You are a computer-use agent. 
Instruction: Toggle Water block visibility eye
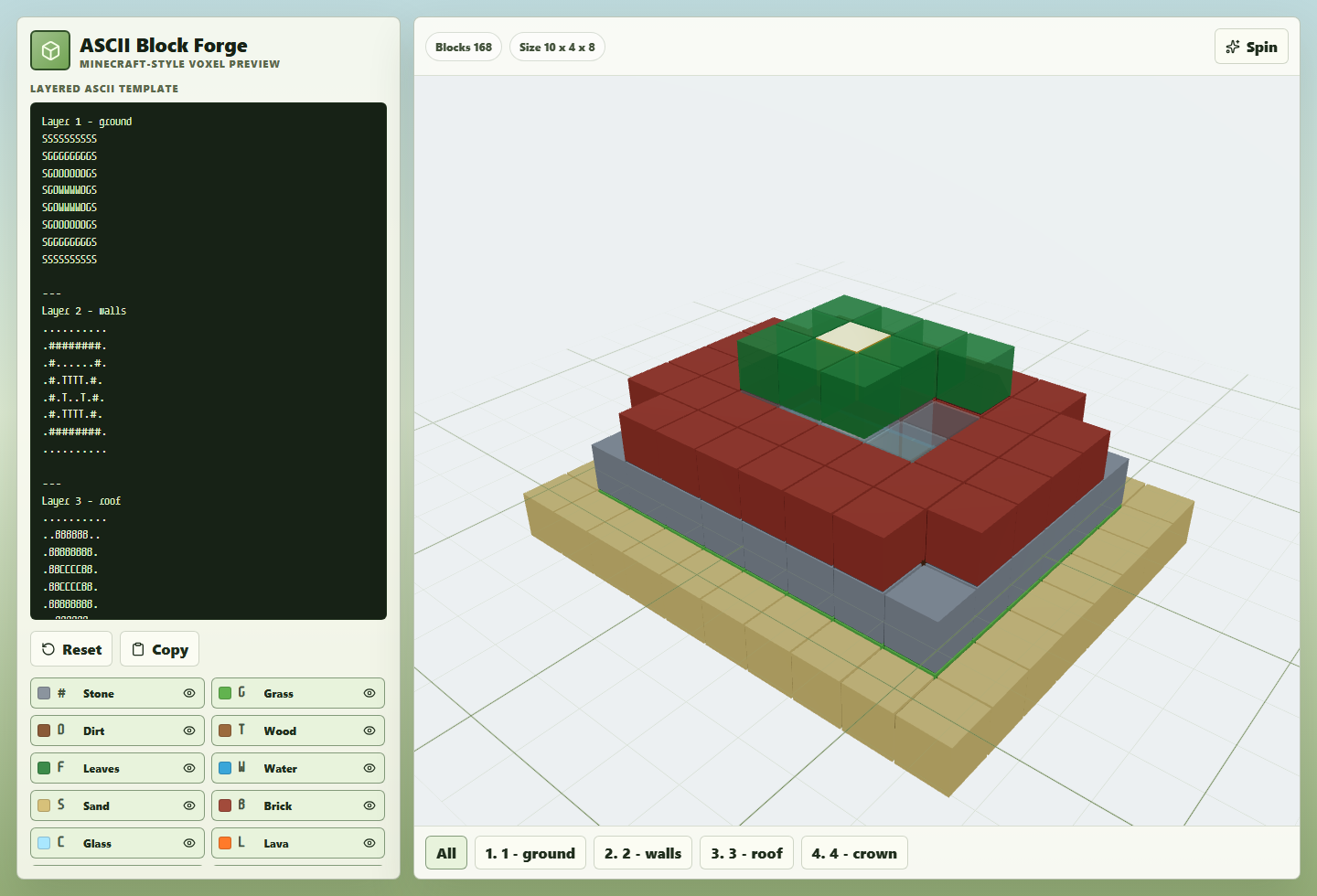pos(369,768)
